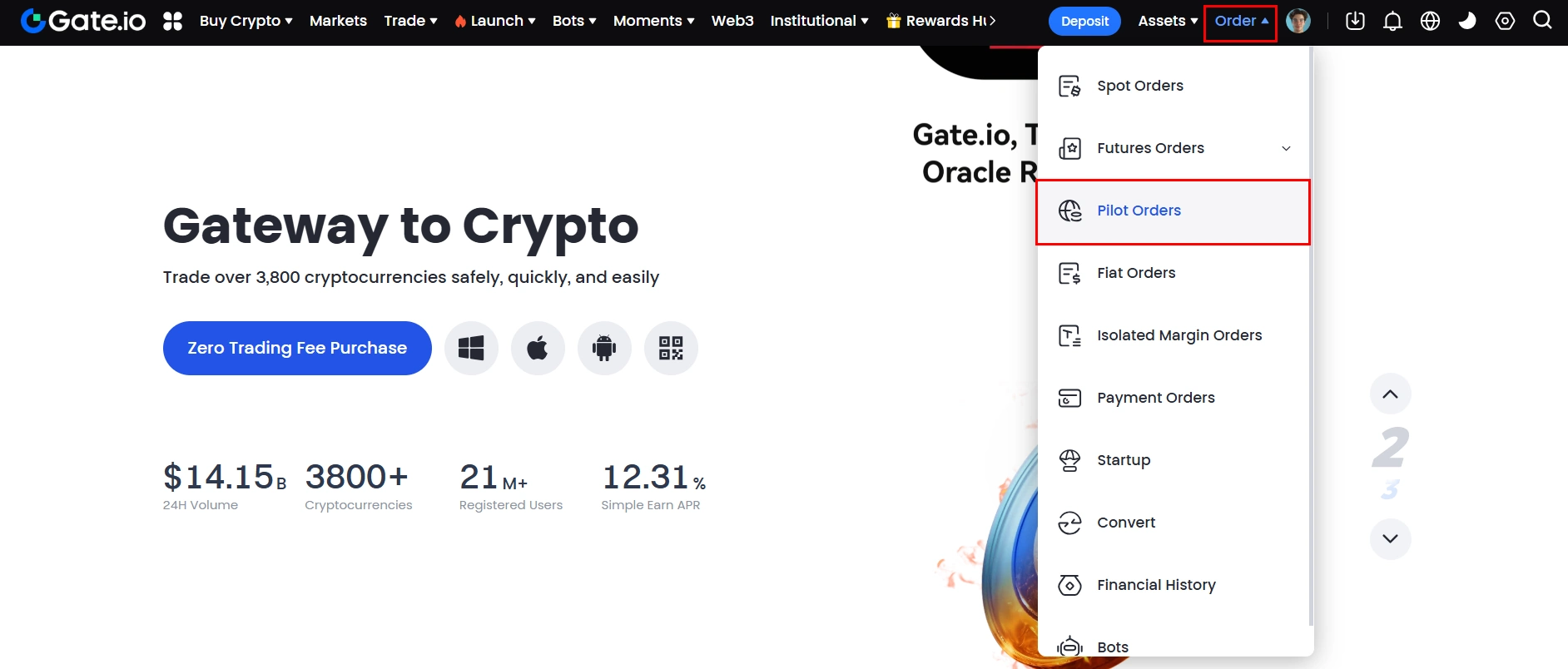Toggle dark mode moon icon

(1467, 21)
